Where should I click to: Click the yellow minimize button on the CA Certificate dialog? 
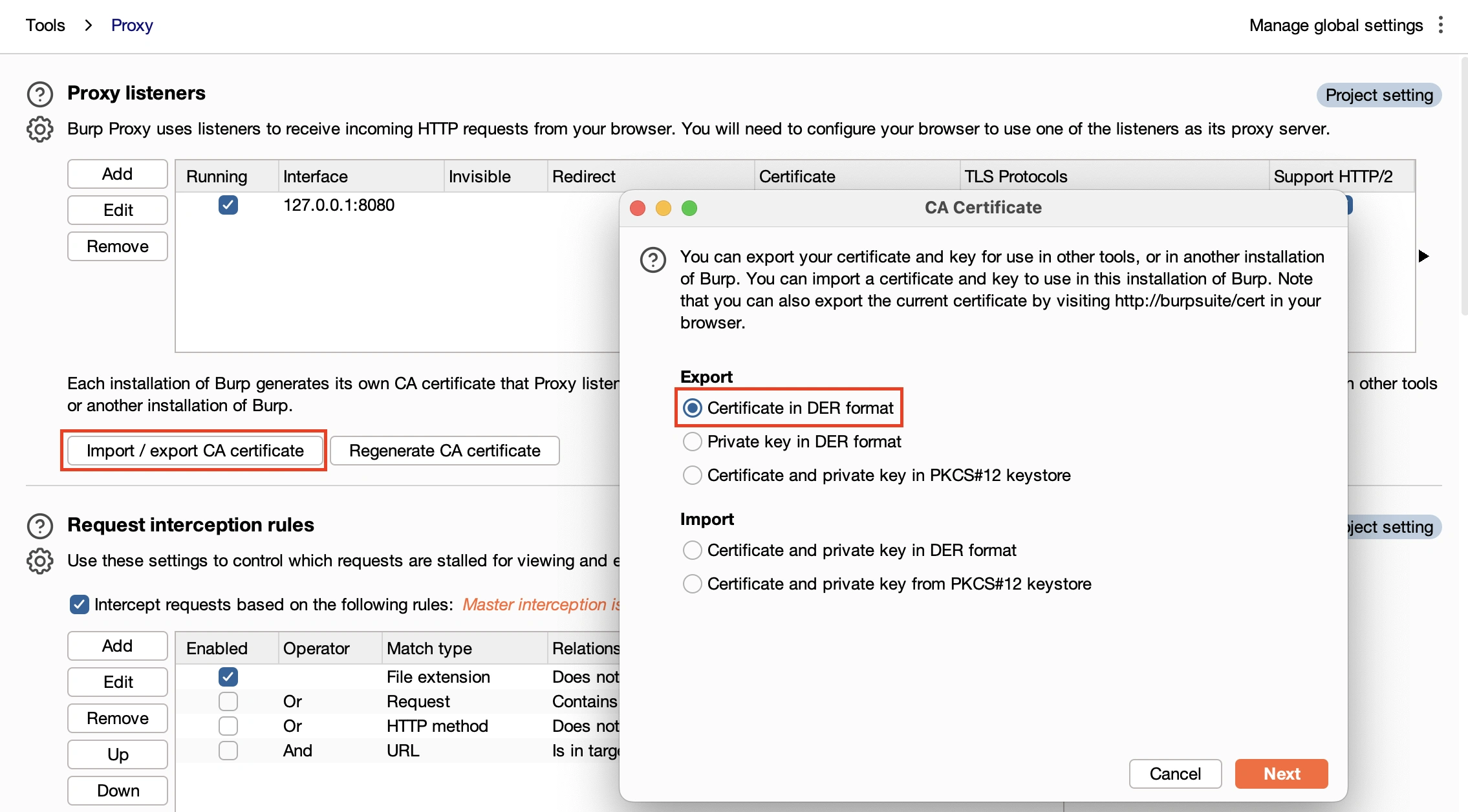coord(664,208)
